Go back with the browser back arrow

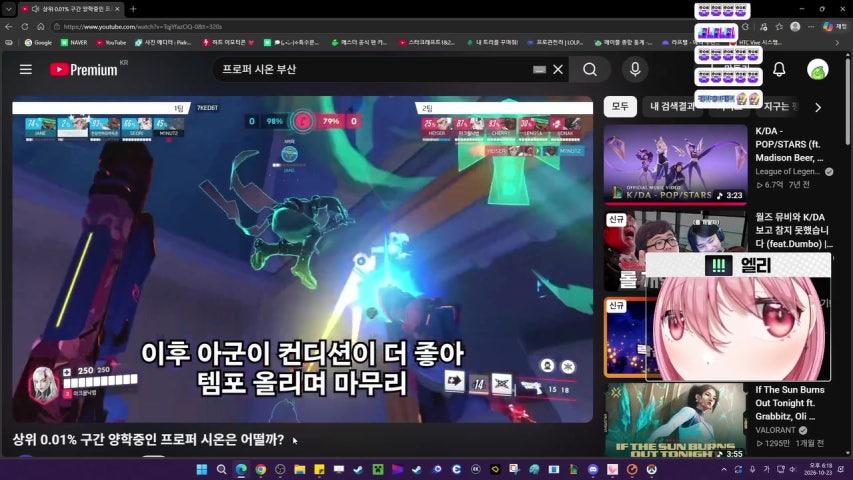(9, 27)
